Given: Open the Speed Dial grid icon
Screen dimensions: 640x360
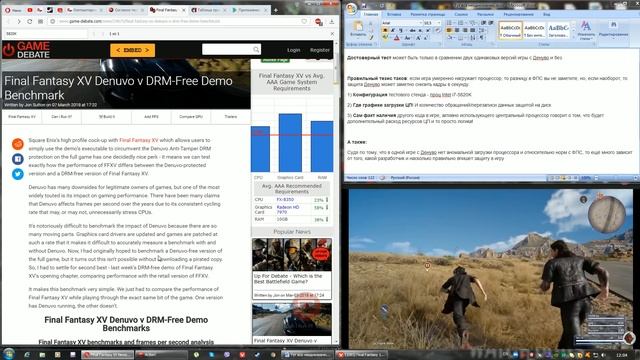Looking at the screenshot, I should (40, 21).
